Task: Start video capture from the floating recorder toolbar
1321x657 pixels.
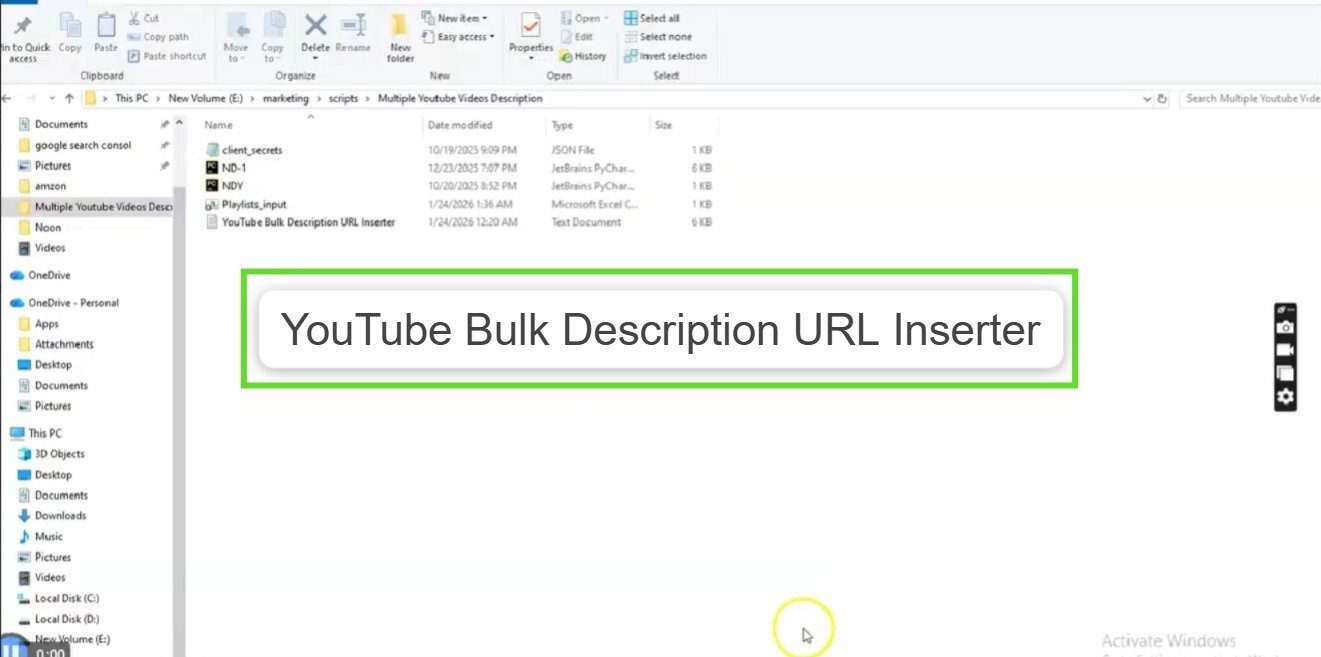Action: [1284, 350]
